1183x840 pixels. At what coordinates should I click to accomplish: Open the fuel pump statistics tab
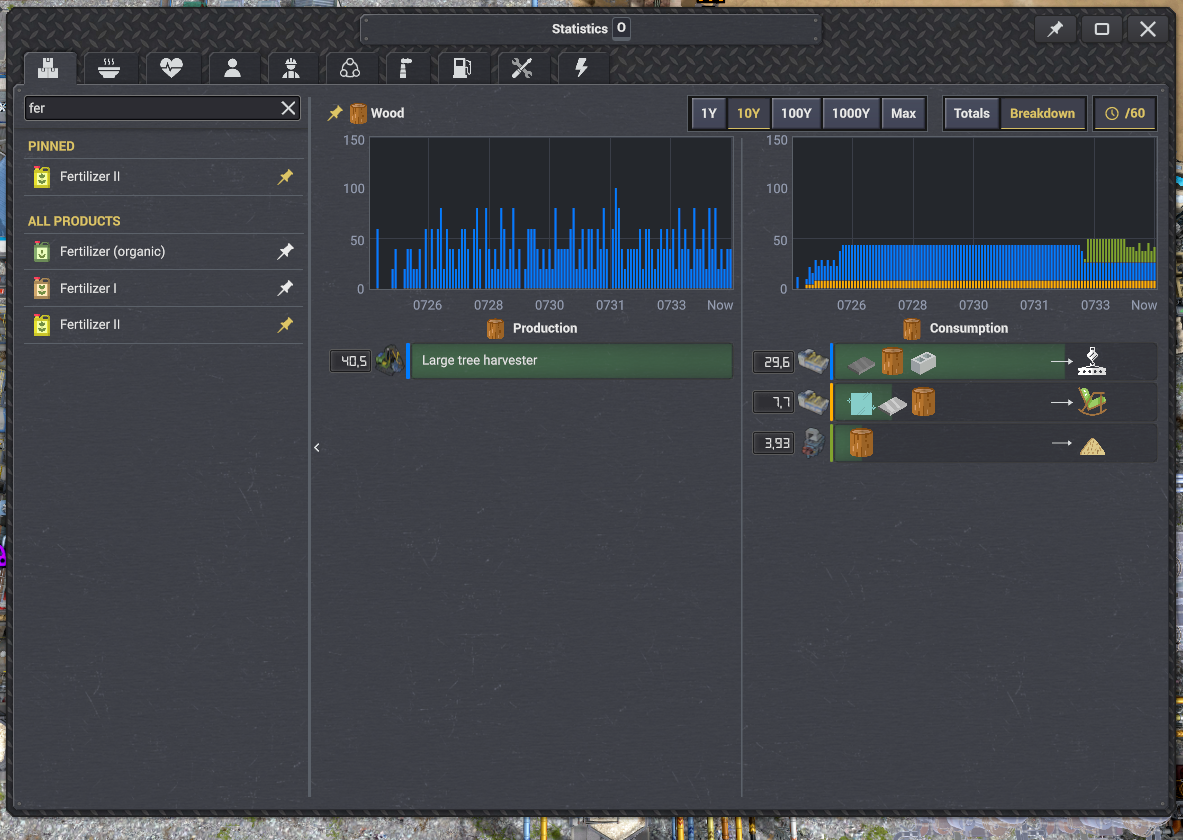click(462, 69)
